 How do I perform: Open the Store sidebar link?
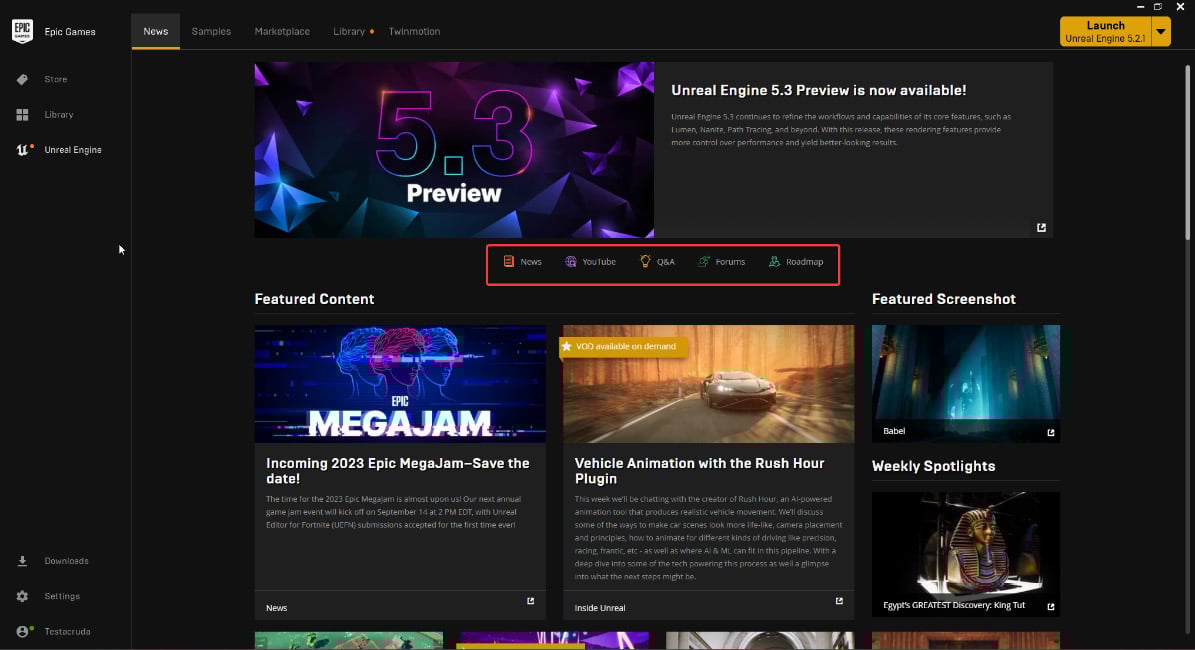pos(56,79)
